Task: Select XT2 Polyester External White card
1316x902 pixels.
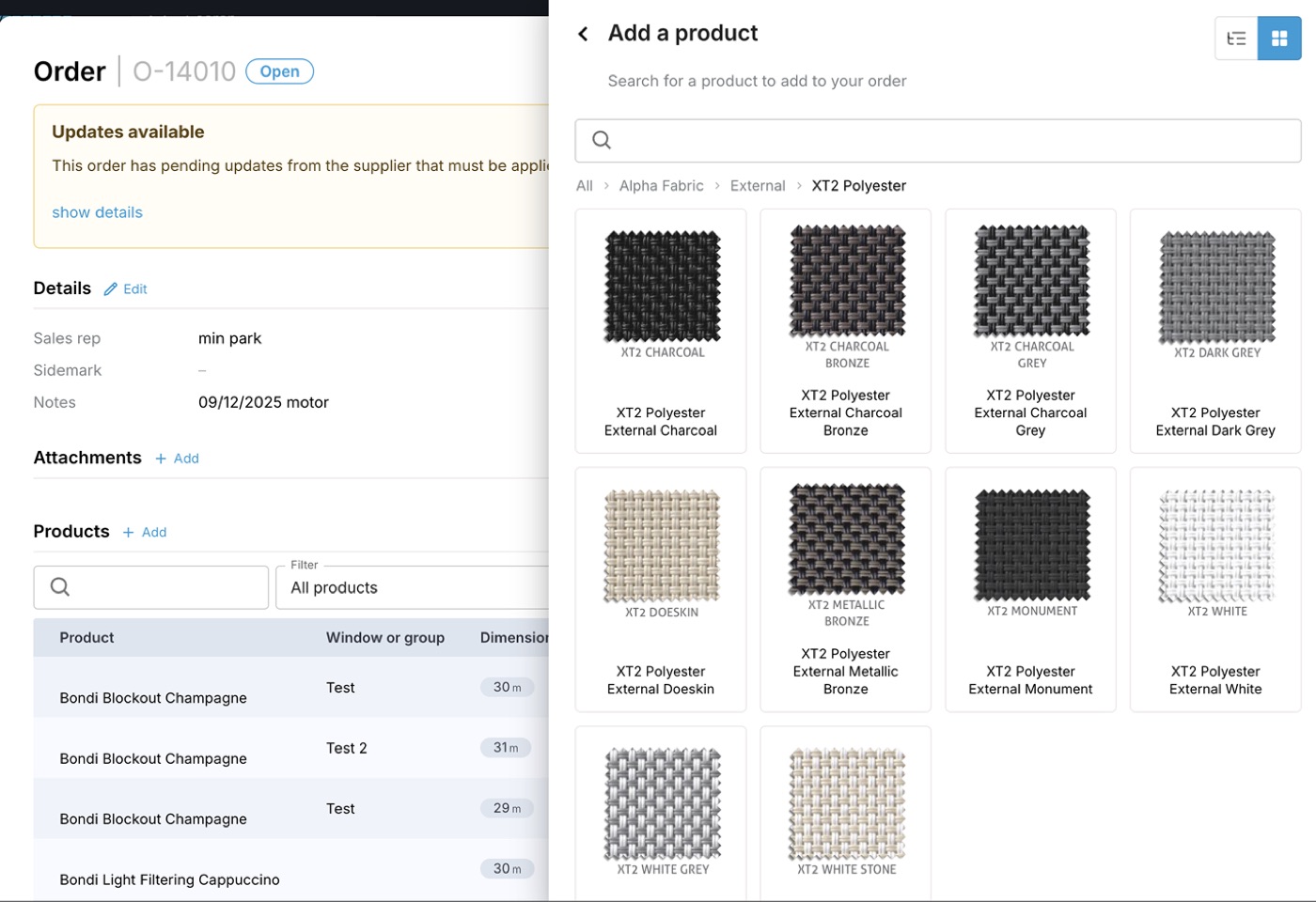Action: pyautogui.click(x=1215, y=589)
